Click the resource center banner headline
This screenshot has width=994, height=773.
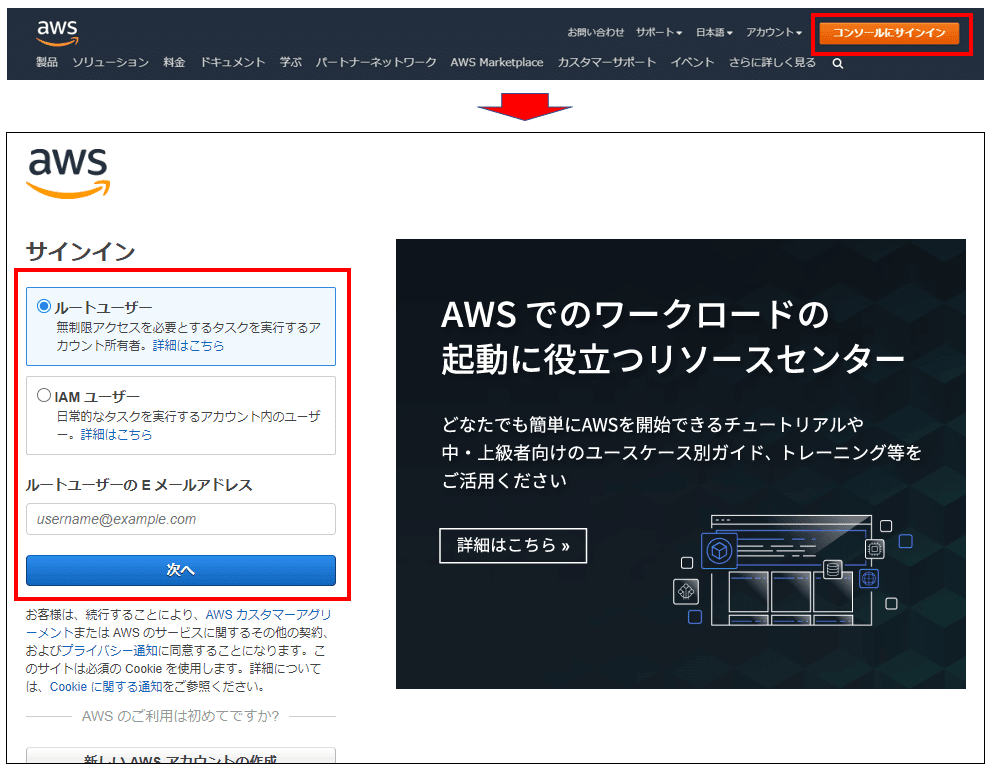pos(672,337)
